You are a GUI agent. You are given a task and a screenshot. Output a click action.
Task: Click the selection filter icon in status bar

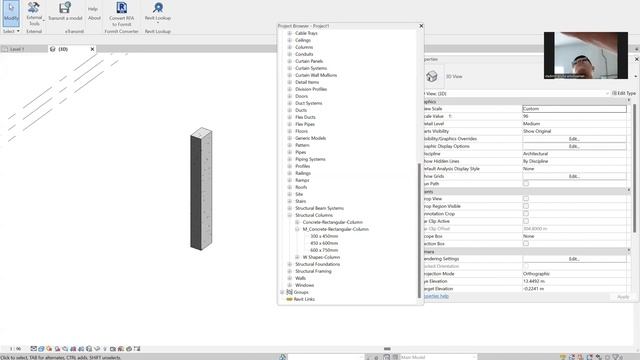(x=617, y=357)
